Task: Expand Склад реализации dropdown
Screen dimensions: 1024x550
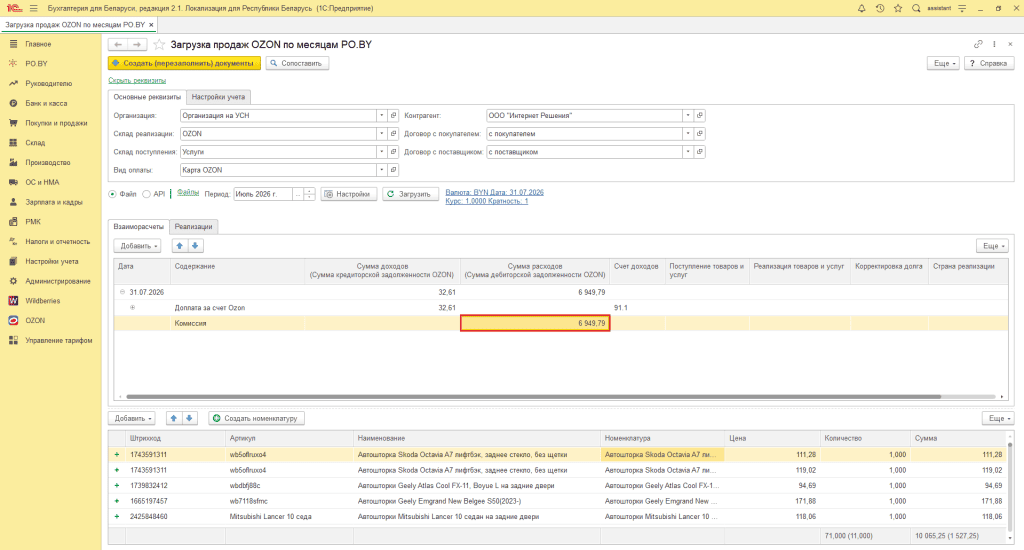Action: (381, 133)
